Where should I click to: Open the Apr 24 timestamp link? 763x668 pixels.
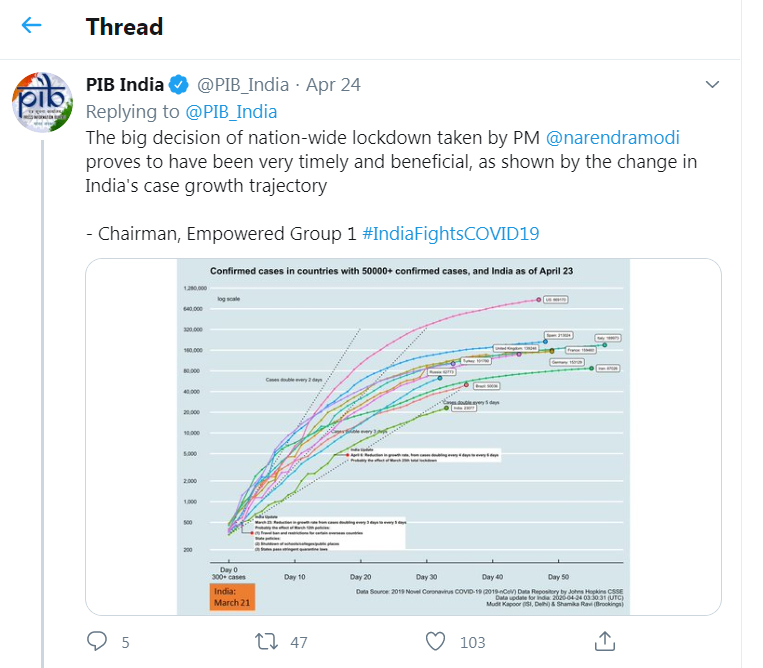click(333, 84)
